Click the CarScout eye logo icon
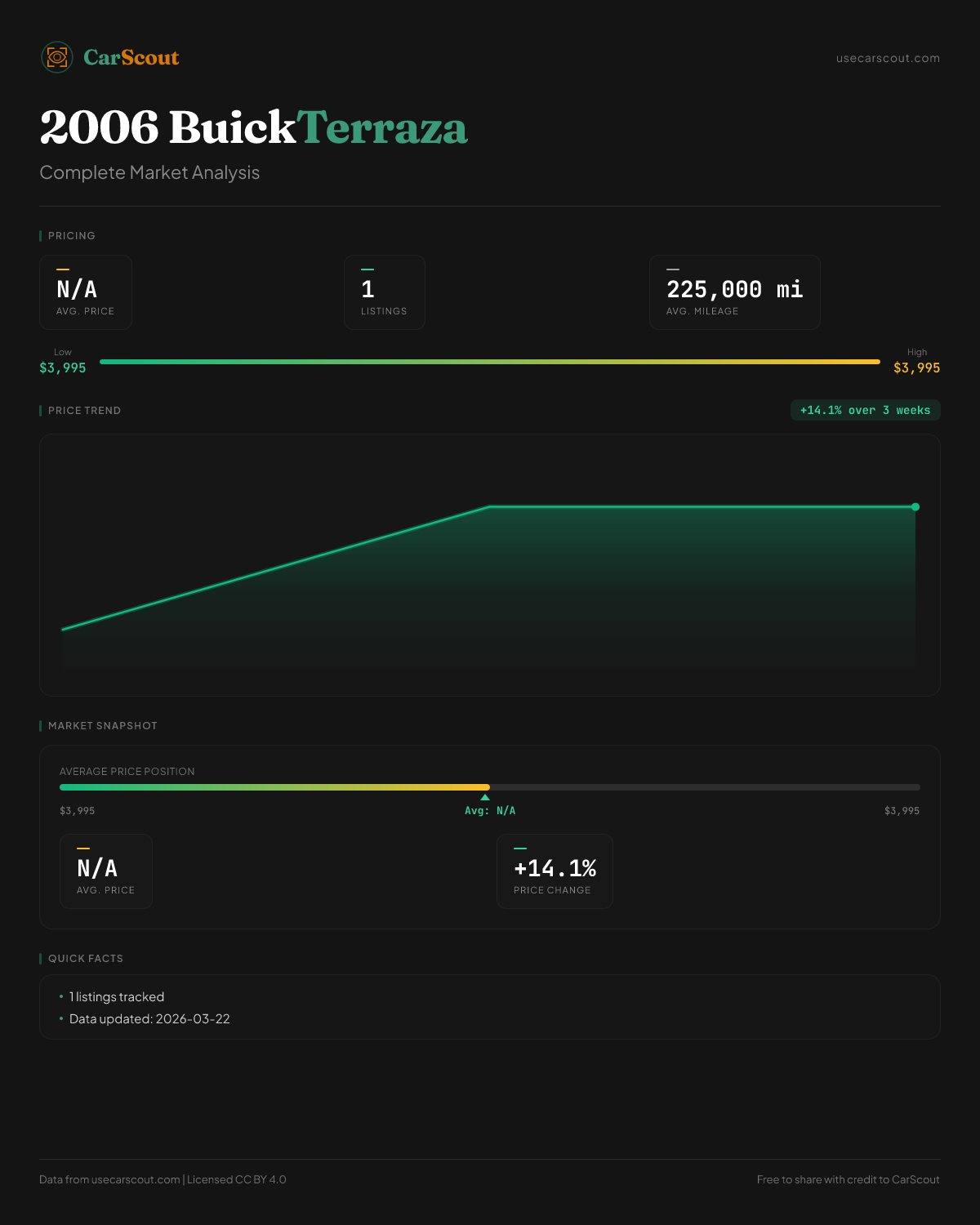 pos(57,57)
